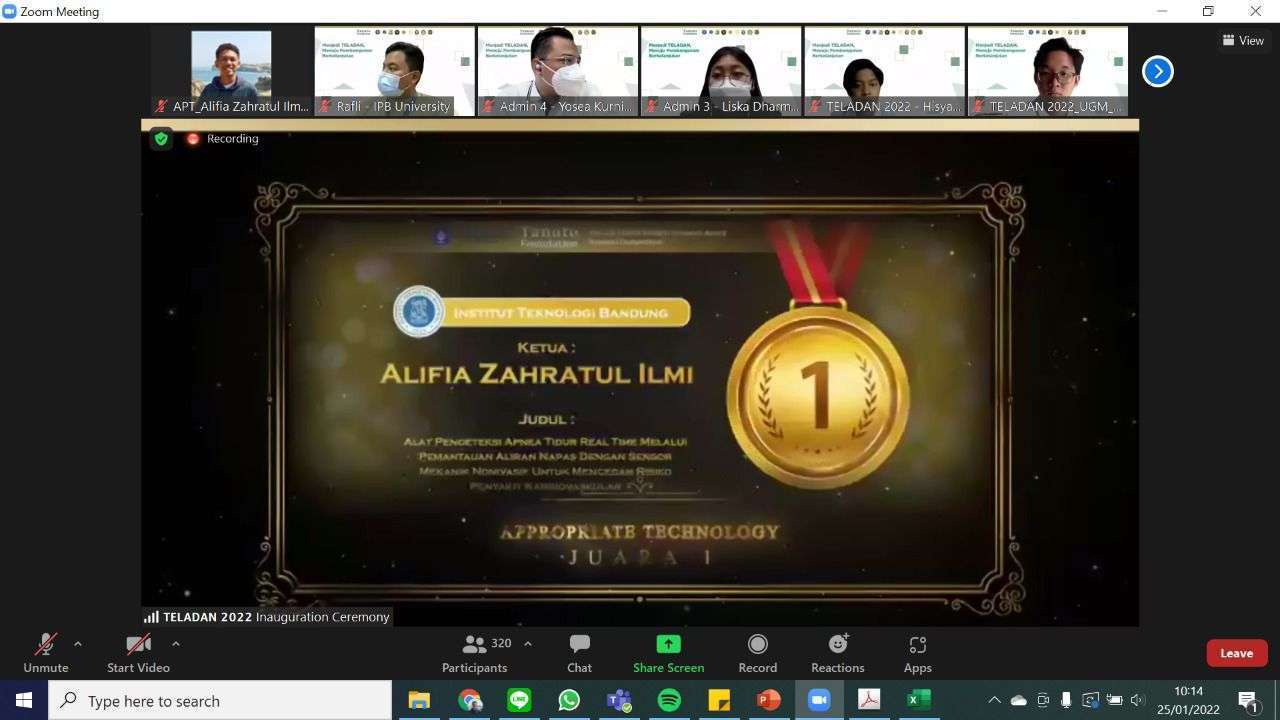
Task: Open Spotify from the taskbar
Action: 669,700
